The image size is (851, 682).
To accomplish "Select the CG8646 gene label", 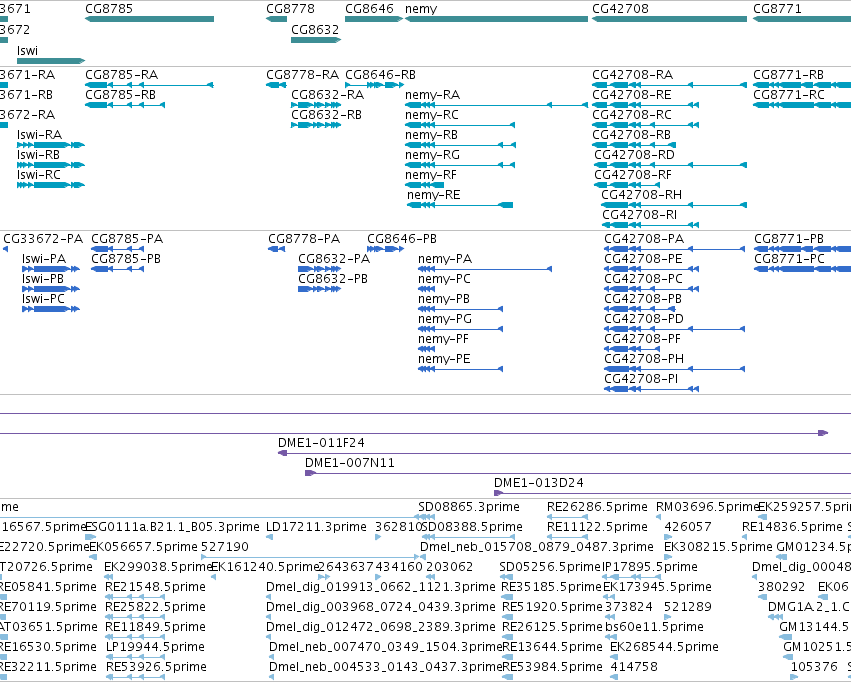I will 369,9.
